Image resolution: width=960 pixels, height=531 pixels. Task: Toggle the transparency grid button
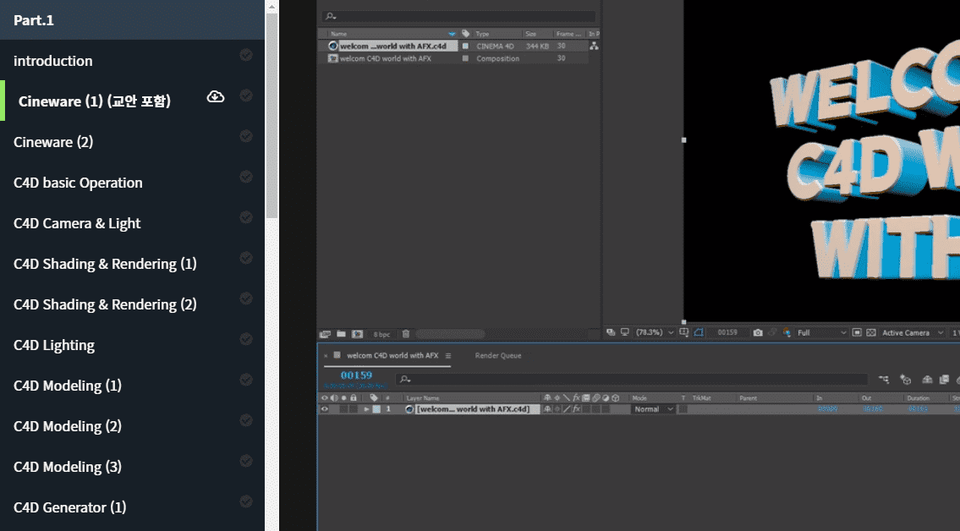[x=871, y=333]
